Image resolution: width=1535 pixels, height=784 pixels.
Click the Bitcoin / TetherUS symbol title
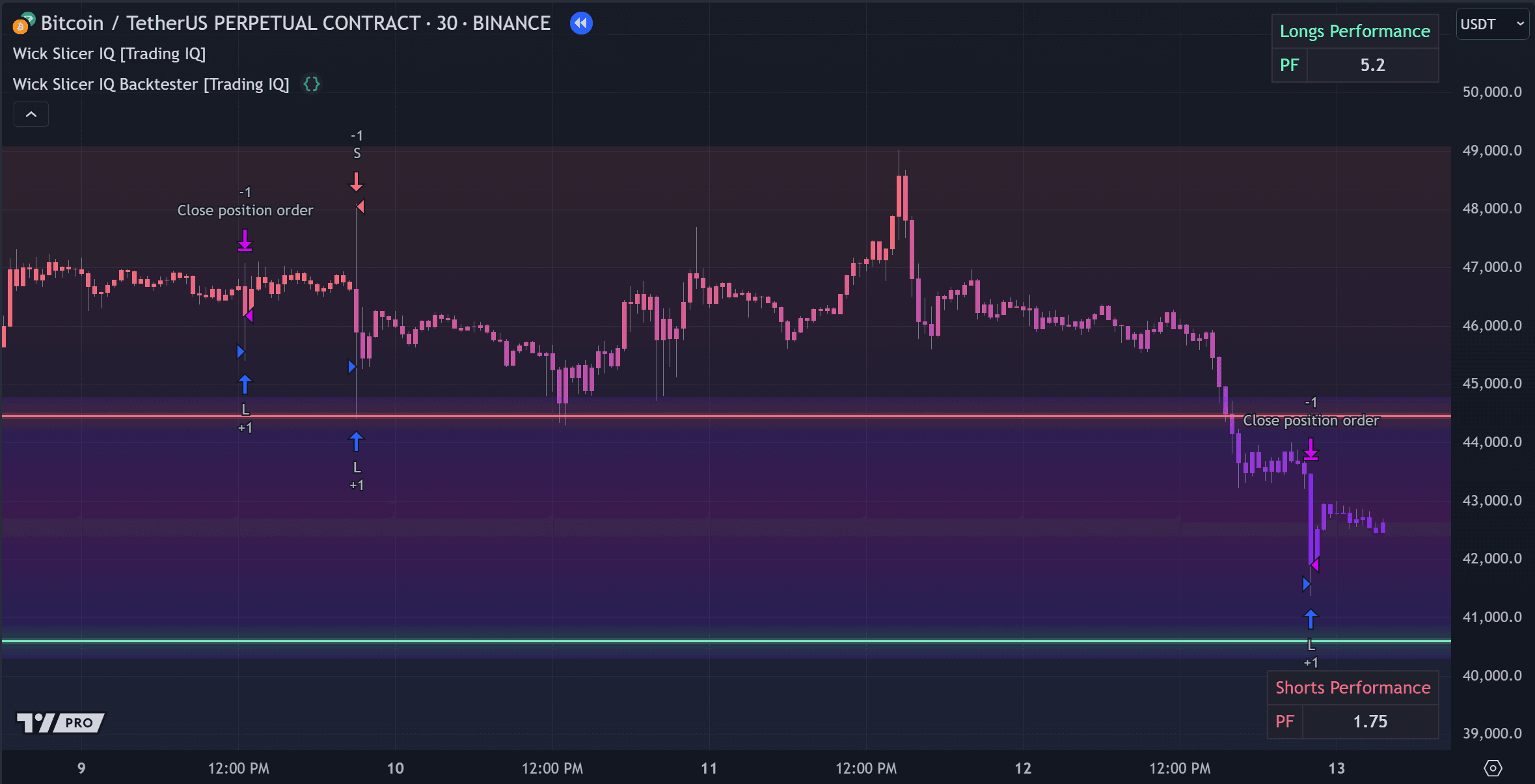[x=295, y=23]
